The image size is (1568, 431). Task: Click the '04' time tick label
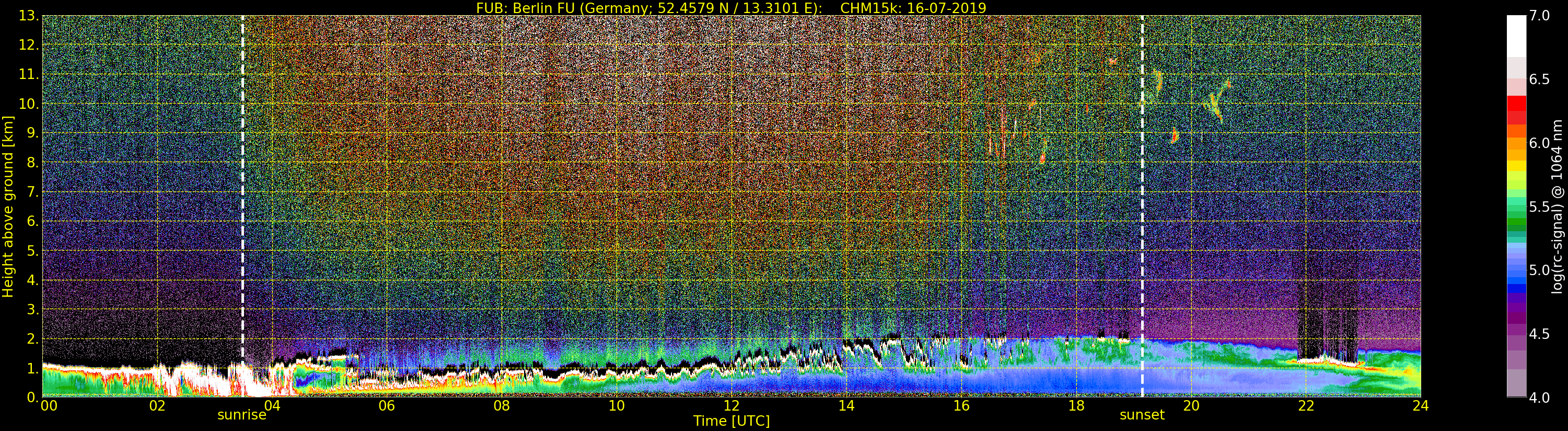pos(272,406)
